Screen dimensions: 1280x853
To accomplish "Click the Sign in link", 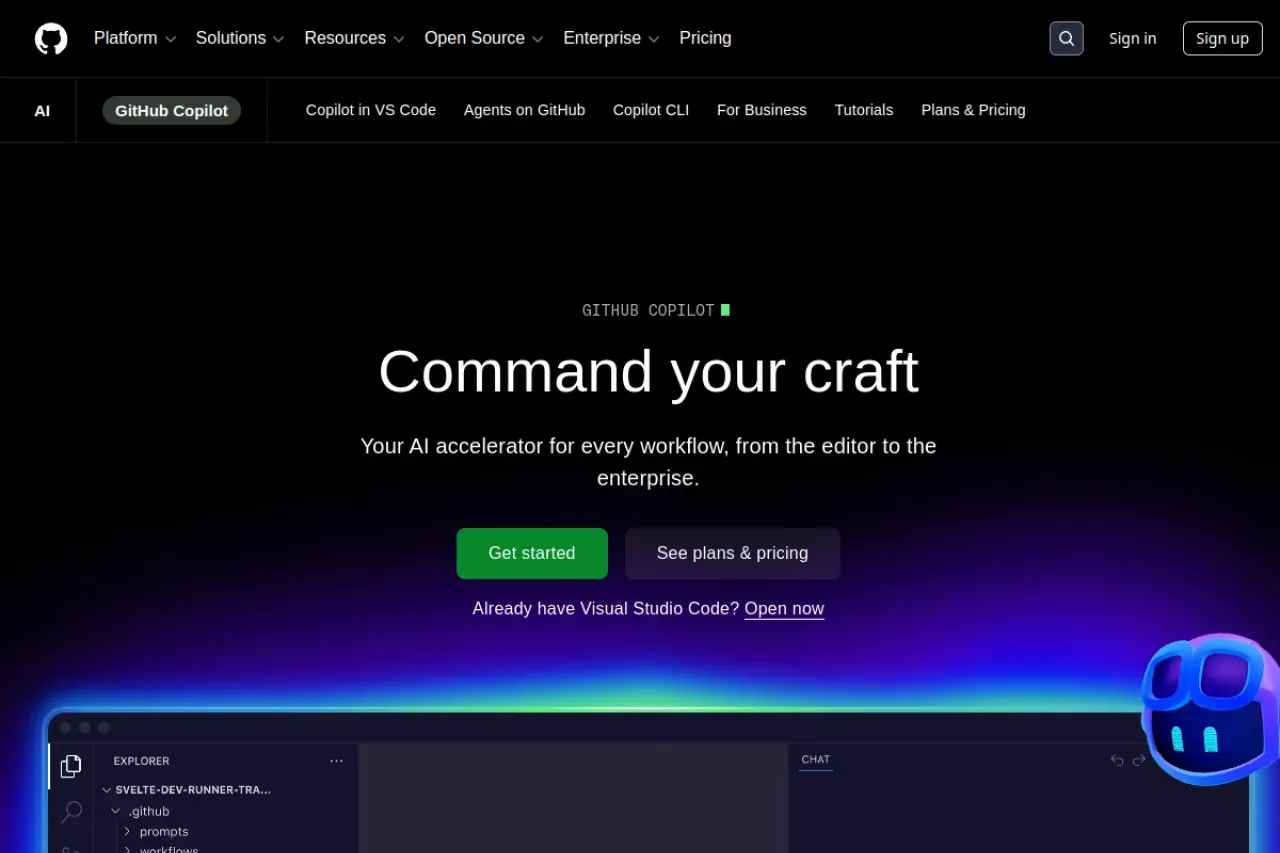I will 1132,39.
